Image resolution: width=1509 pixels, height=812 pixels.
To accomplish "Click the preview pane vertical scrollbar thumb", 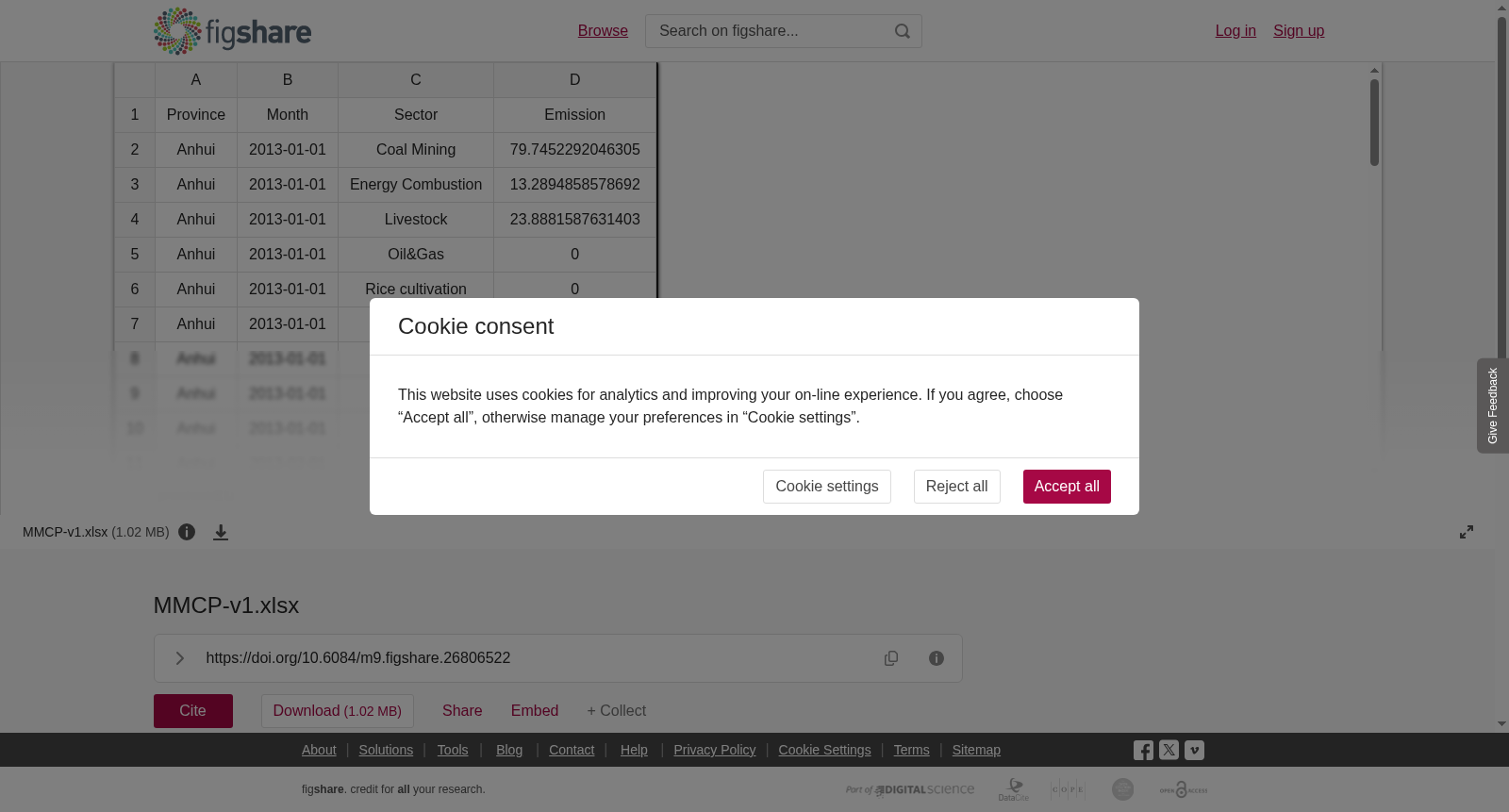I will click(1375, 123).
